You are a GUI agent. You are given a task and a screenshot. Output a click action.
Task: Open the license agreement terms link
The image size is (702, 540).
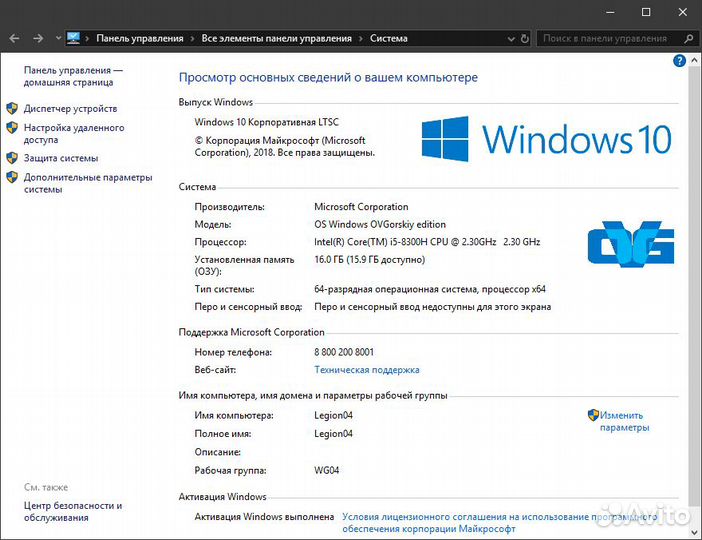499,523
